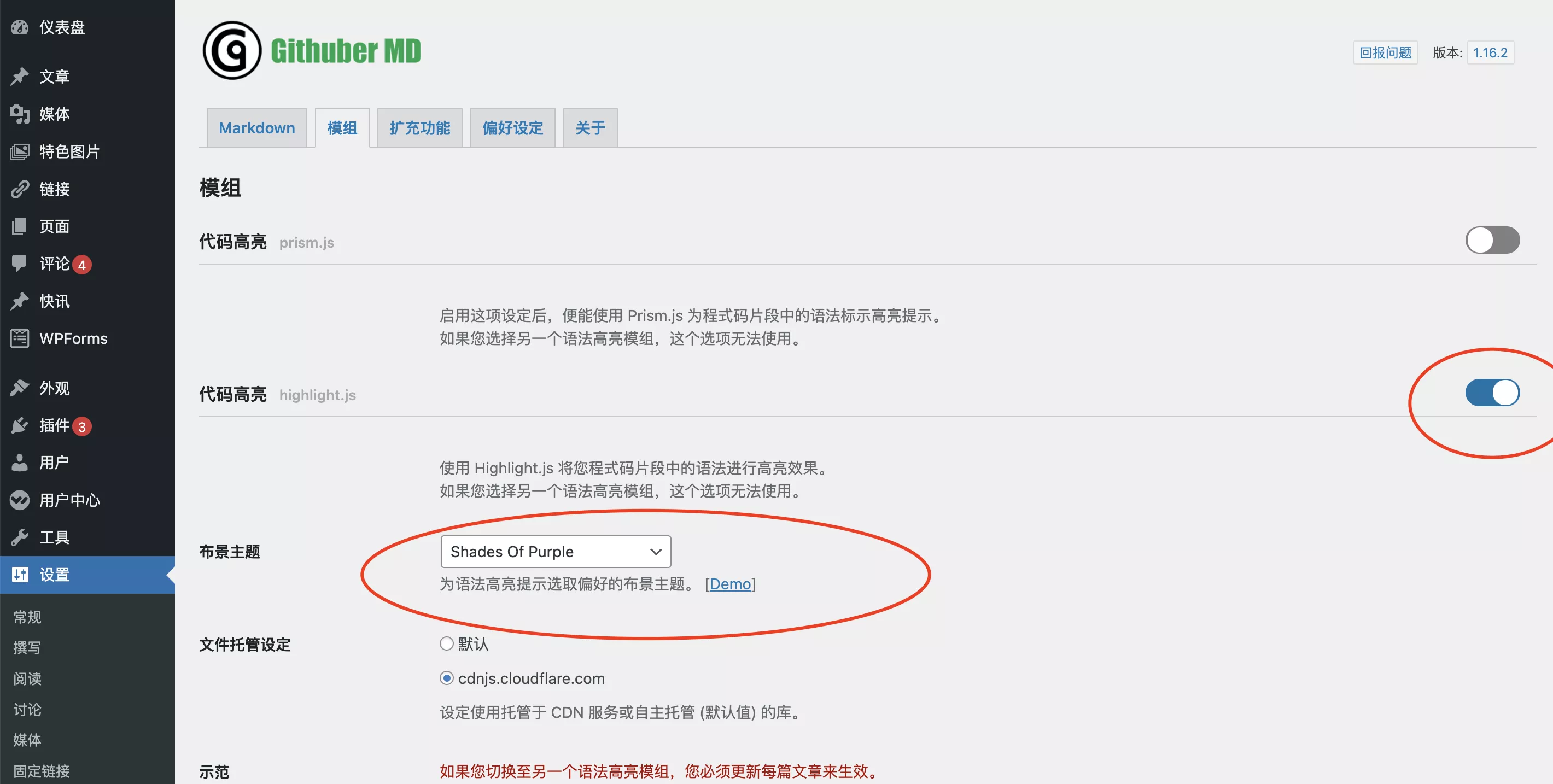Image resolution: width=1553 pixels, height=784 pixels.
Task: Open the 讨论 settings submenu
Action: (x=27, y=710)
